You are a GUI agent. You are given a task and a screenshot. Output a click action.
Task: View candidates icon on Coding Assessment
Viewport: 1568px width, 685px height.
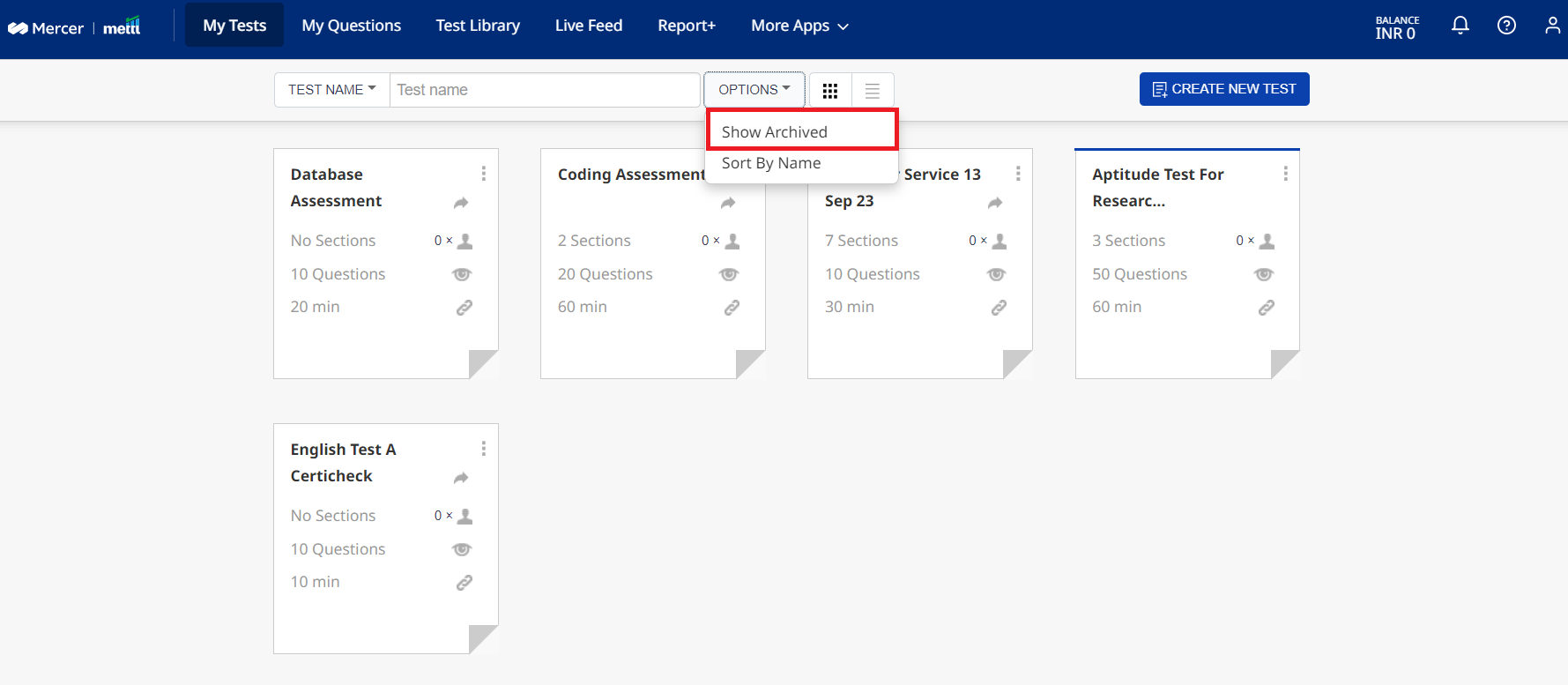(732, 241)
